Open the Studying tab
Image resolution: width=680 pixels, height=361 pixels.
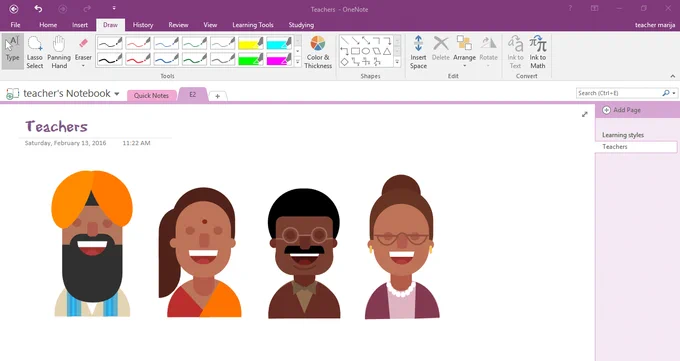point(301,25)
